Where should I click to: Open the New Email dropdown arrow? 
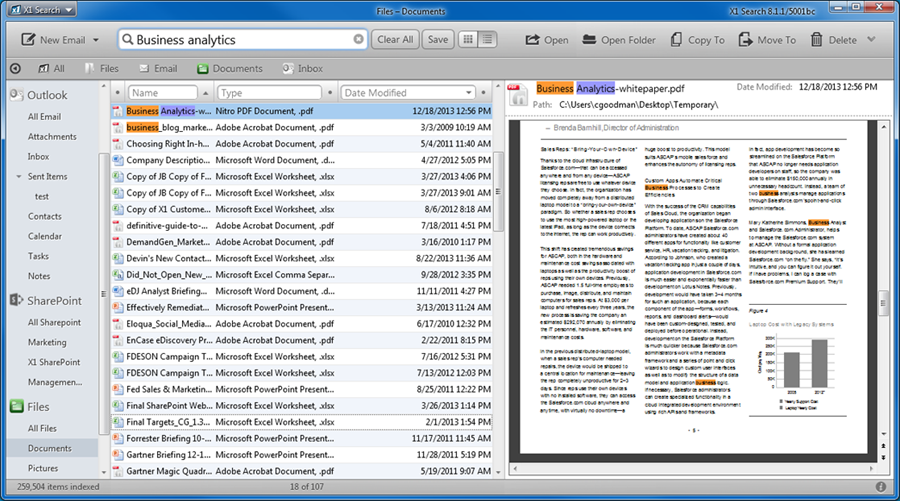(96, 40)
